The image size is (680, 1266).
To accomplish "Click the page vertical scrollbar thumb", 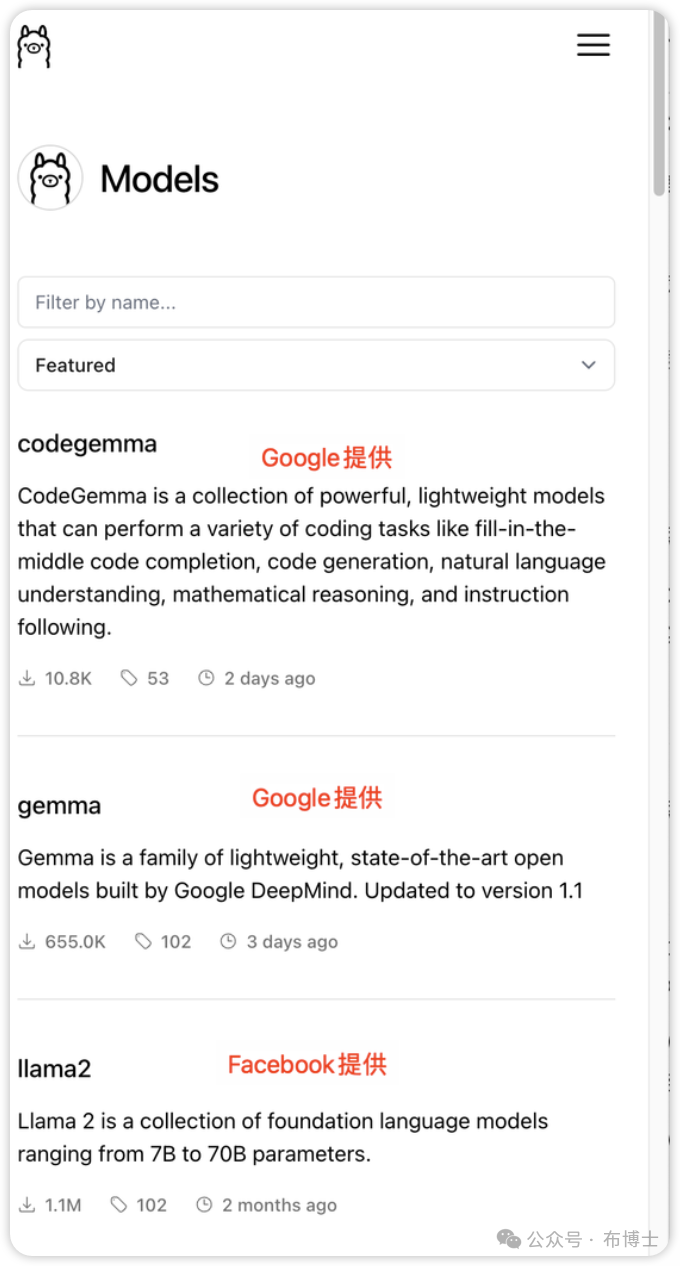I will [x=659, y=110].
